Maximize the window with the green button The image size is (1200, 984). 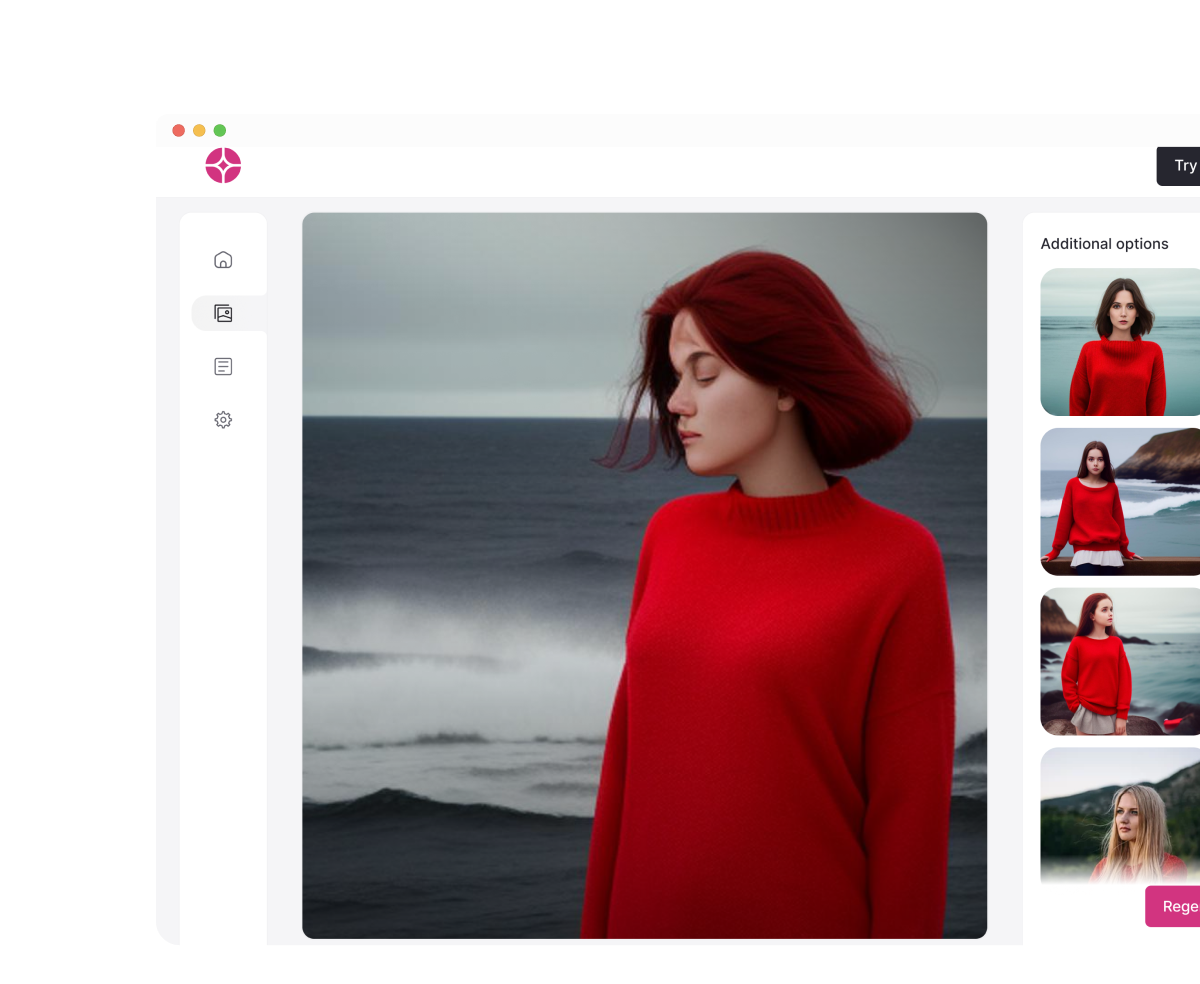[x=220, y=131]
